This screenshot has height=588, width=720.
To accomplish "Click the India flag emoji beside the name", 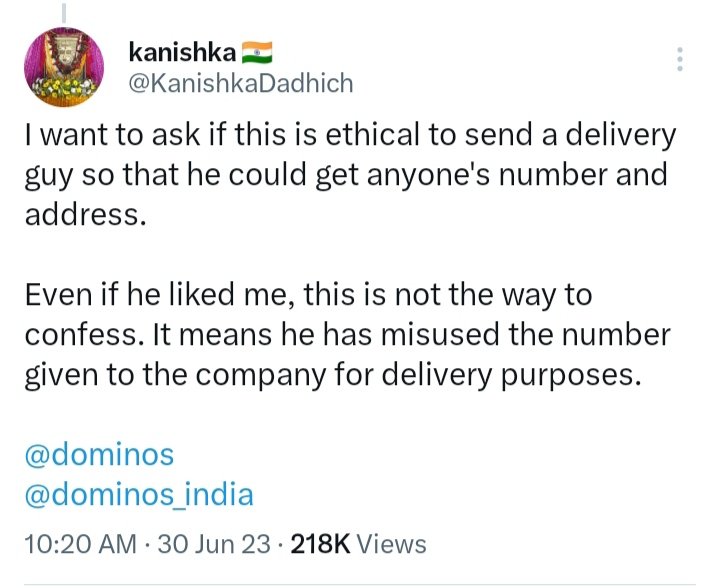I will [257, 51].
